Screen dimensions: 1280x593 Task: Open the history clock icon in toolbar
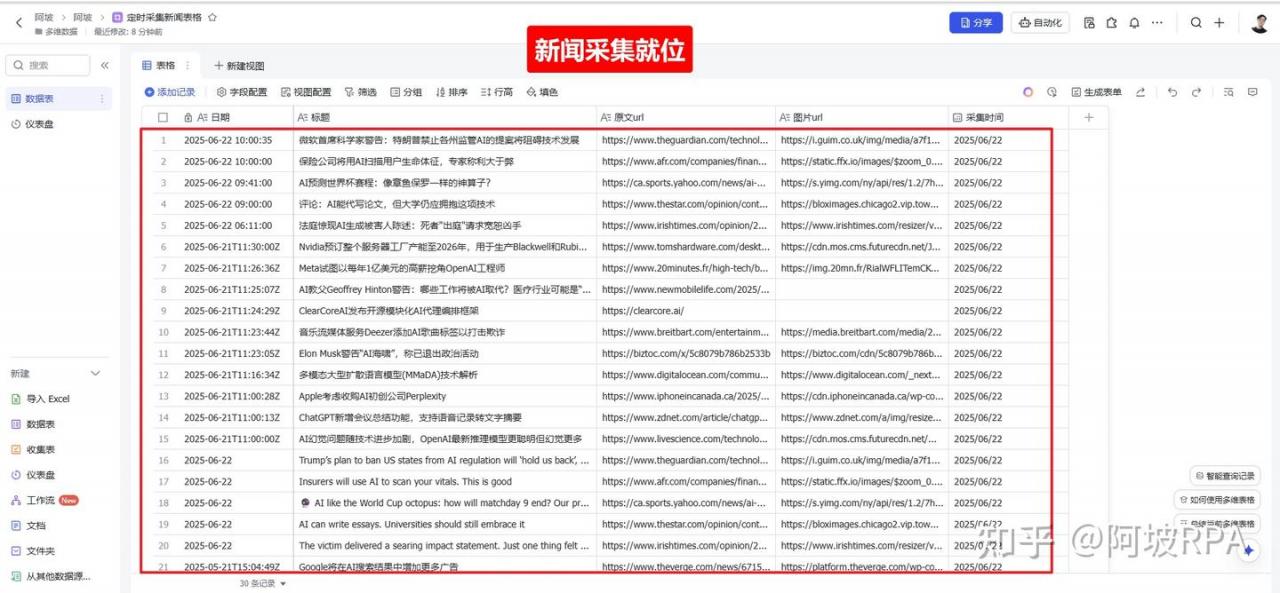tap(1052, 92)
